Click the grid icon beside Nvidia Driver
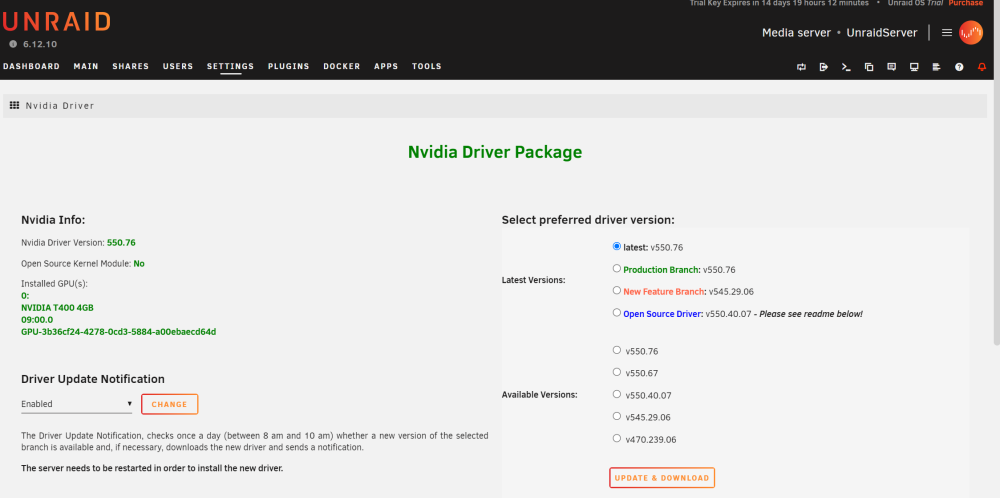The width and height of the screenshot is (1000, 498). pyautogui.click(x=15, y=105)
